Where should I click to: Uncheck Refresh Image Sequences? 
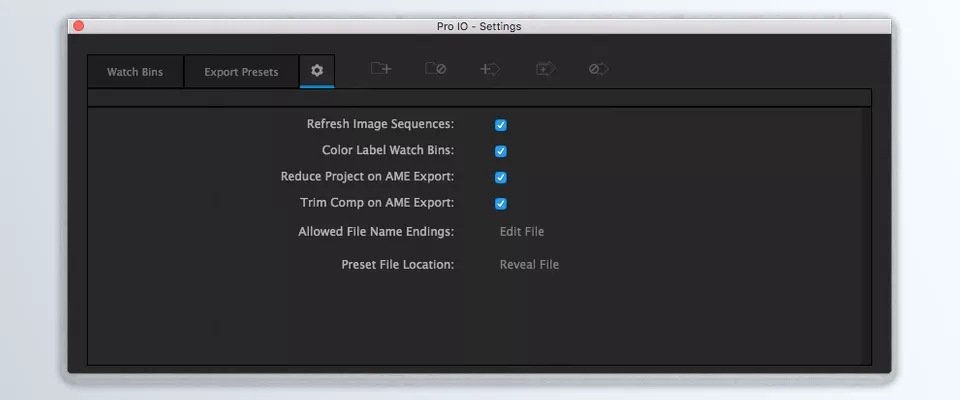tap(501, 125)
